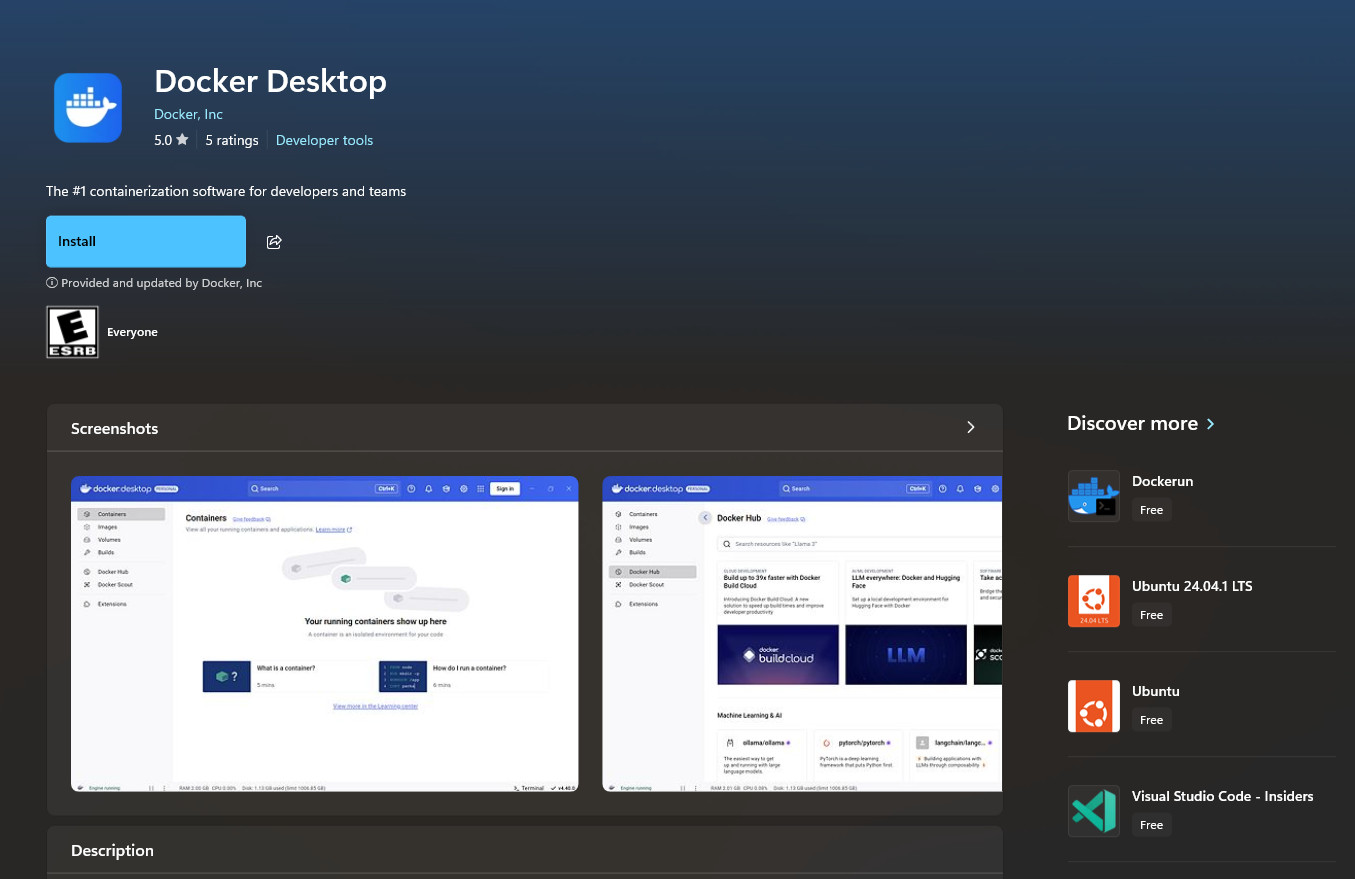Click the Provided and updated by Docker, Inc text
The width and height of the screenshot is (1355, 879).
(x=161, y=283)
